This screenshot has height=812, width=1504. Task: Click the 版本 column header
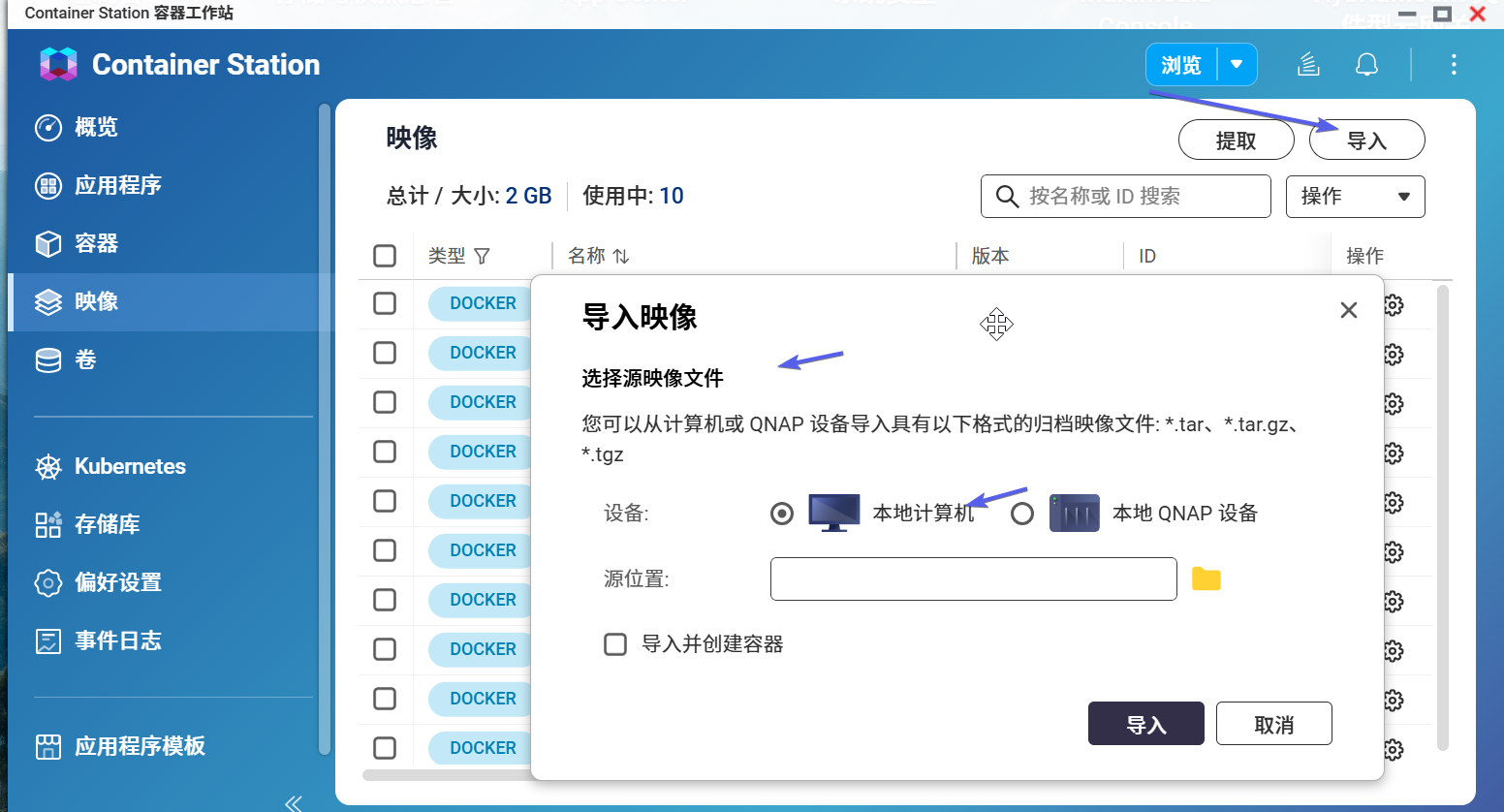[x=990, y=256]
